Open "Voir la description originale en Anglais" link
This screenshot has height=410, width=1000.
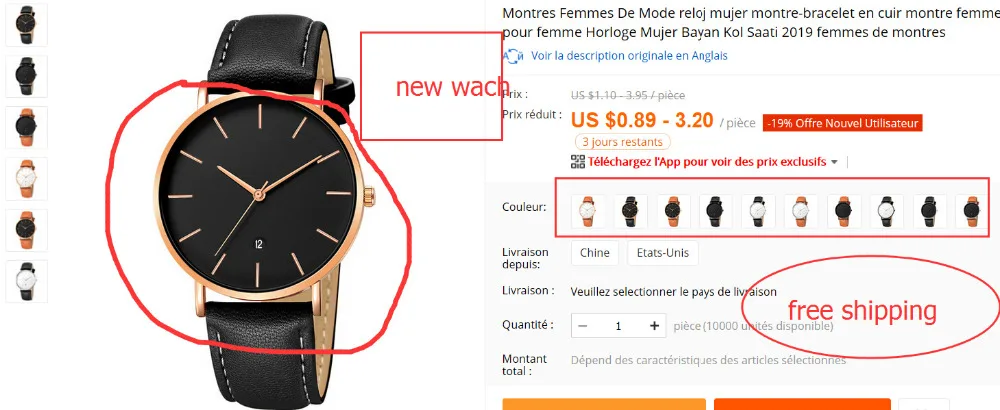click(x=629, y=56)
